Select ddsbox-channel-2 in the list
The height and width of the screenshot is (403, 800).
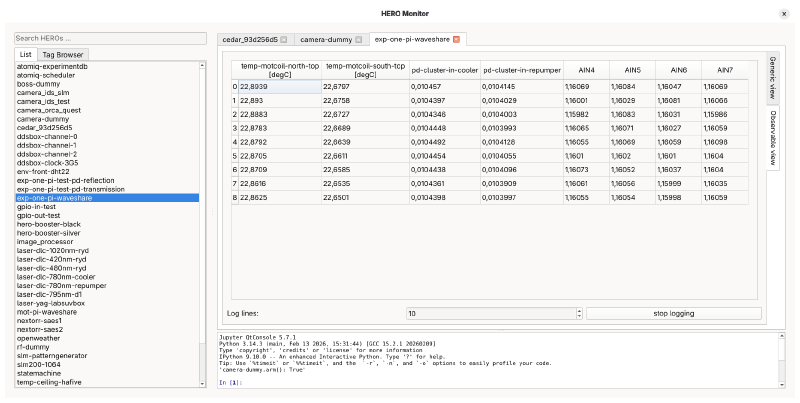(x=107, y=154)
